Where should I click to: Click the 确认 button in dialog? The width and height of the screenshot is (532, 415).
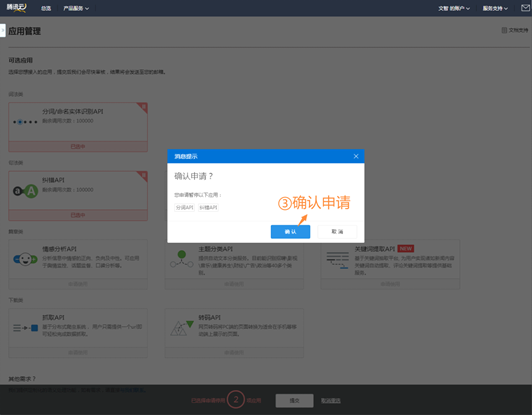290,231
